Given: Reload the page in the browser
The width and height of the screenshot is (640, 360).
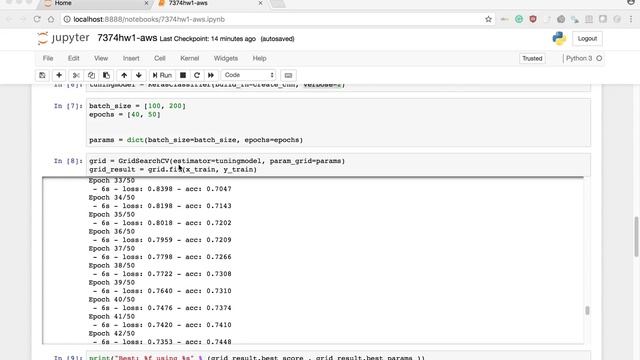Looking at the screenshot, I should point(37,19).
